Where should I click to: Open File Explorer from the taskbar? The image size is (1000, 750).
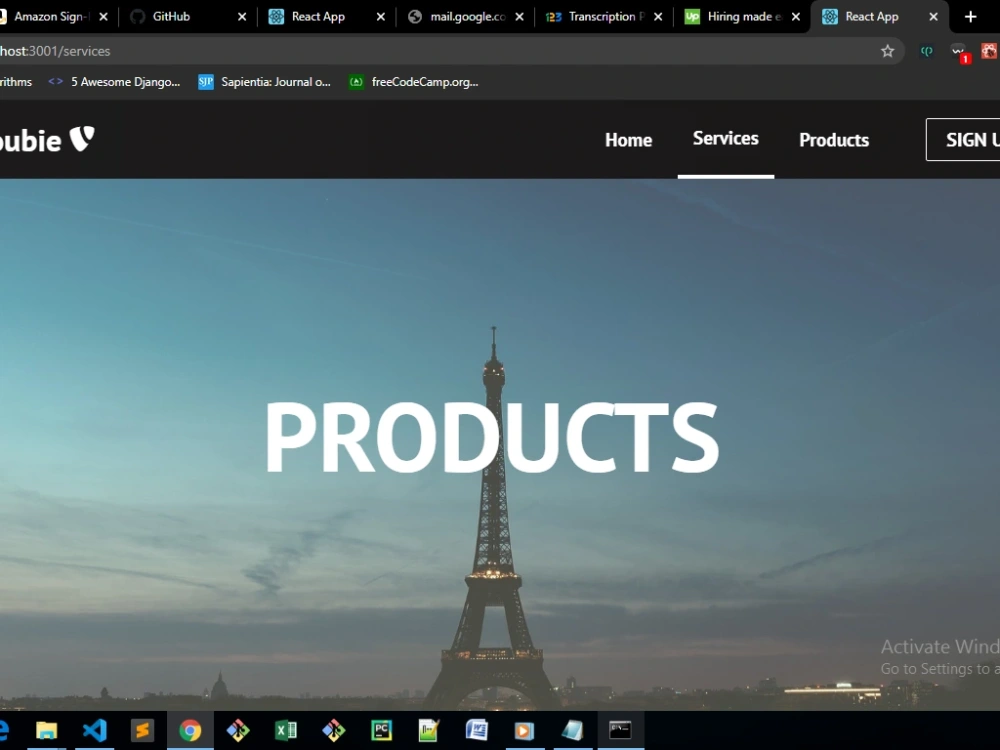pos(47,730)
